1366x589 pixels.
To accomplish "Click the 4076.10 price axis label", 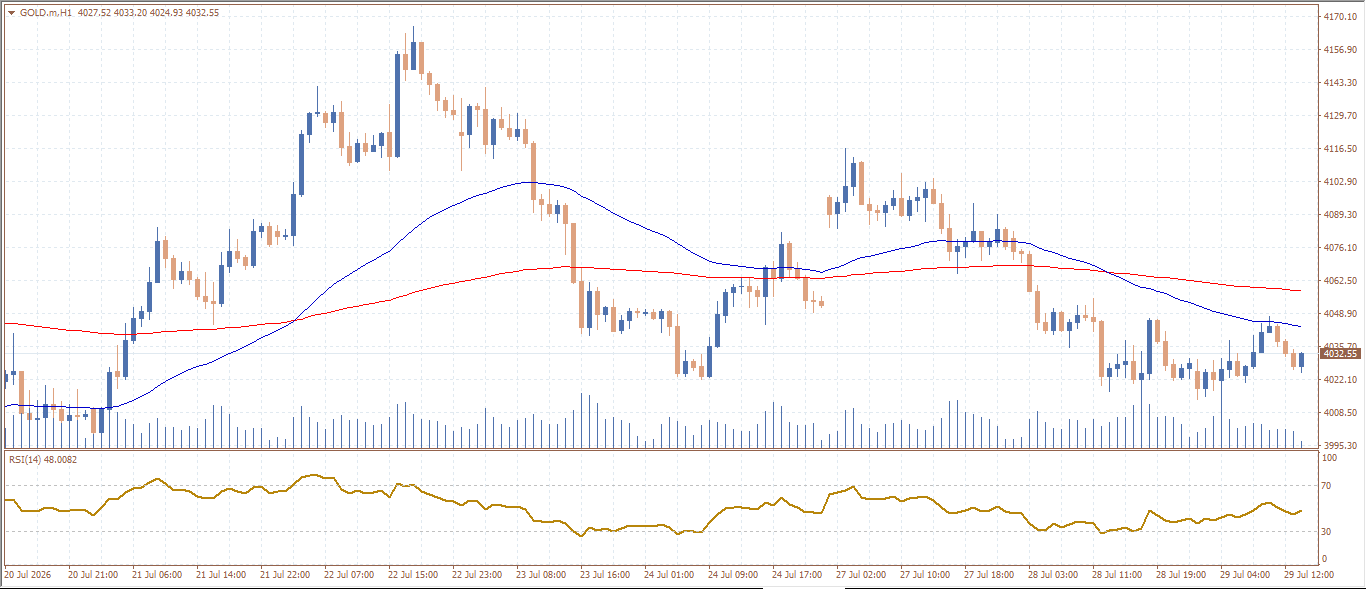I will (1339, 247).
